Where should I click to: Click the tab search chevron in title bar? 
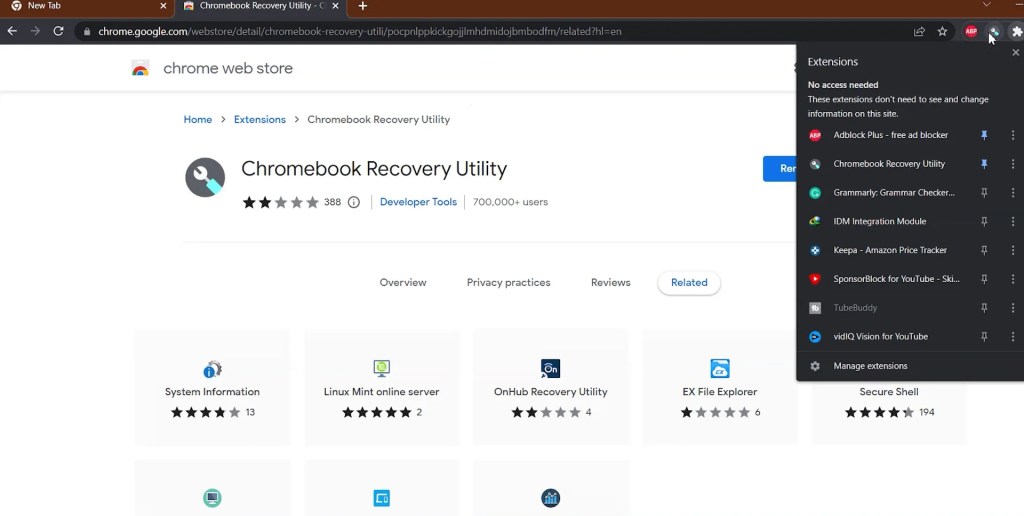click(987, 5)
